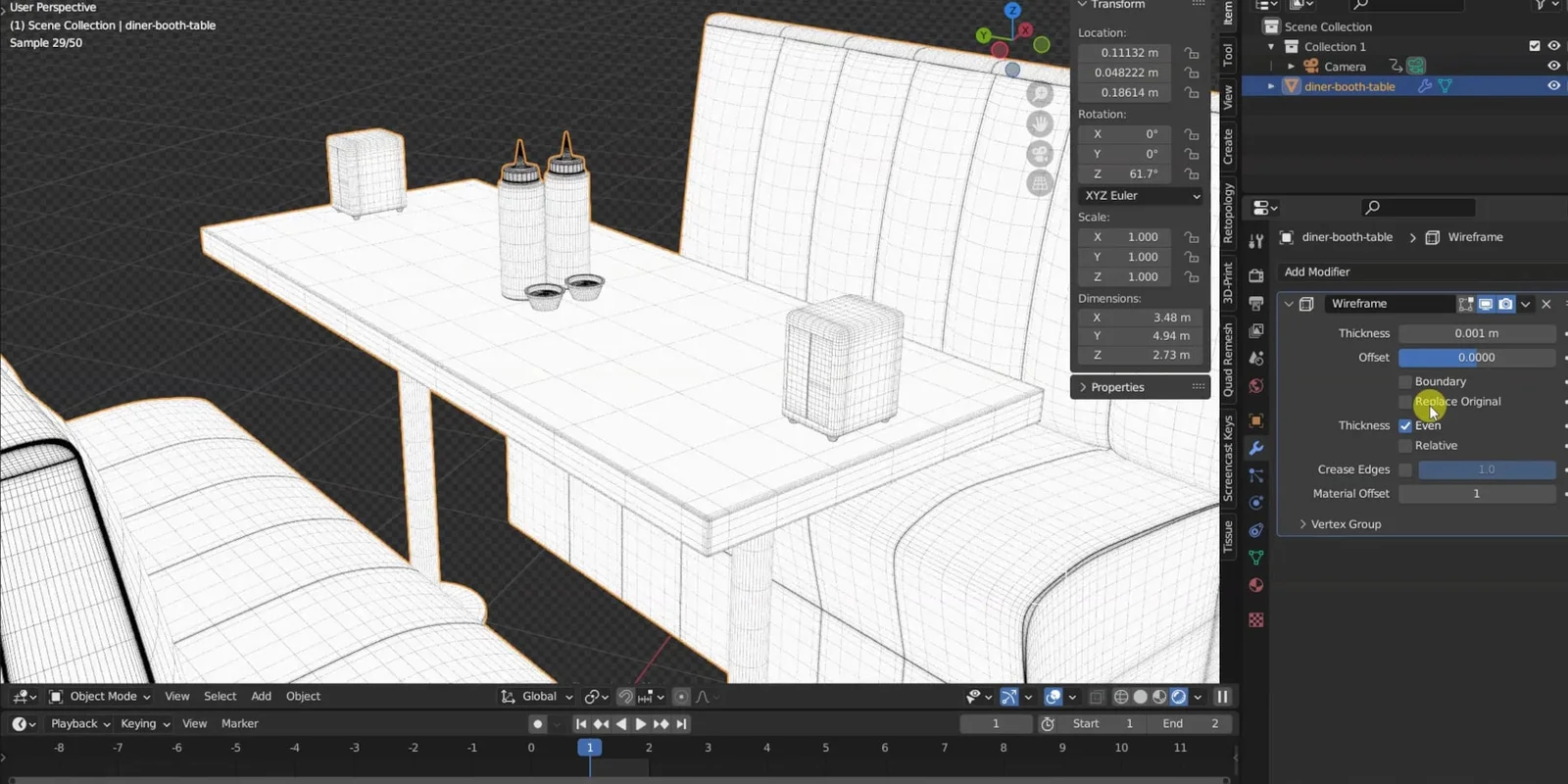Open the Select menu in viewport header
The width and height of the screenshot is (1568, 784).
[x=220, y=697]
